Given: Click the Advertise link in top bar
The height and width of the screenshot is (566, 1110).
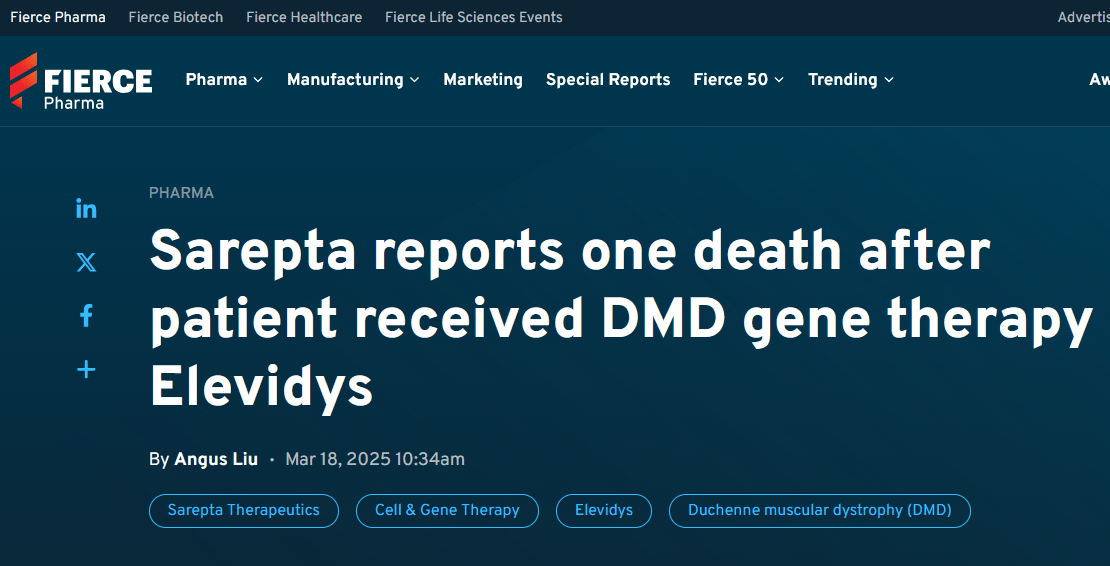Looking at the screenshot, I should tap(1084, 17).
